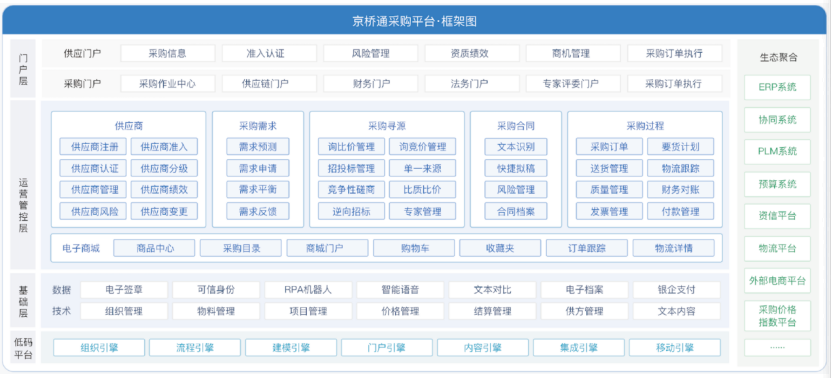Open the 供应商认证 box
The width and height of the screenshot is (831, 378).
tap(93, 168)
